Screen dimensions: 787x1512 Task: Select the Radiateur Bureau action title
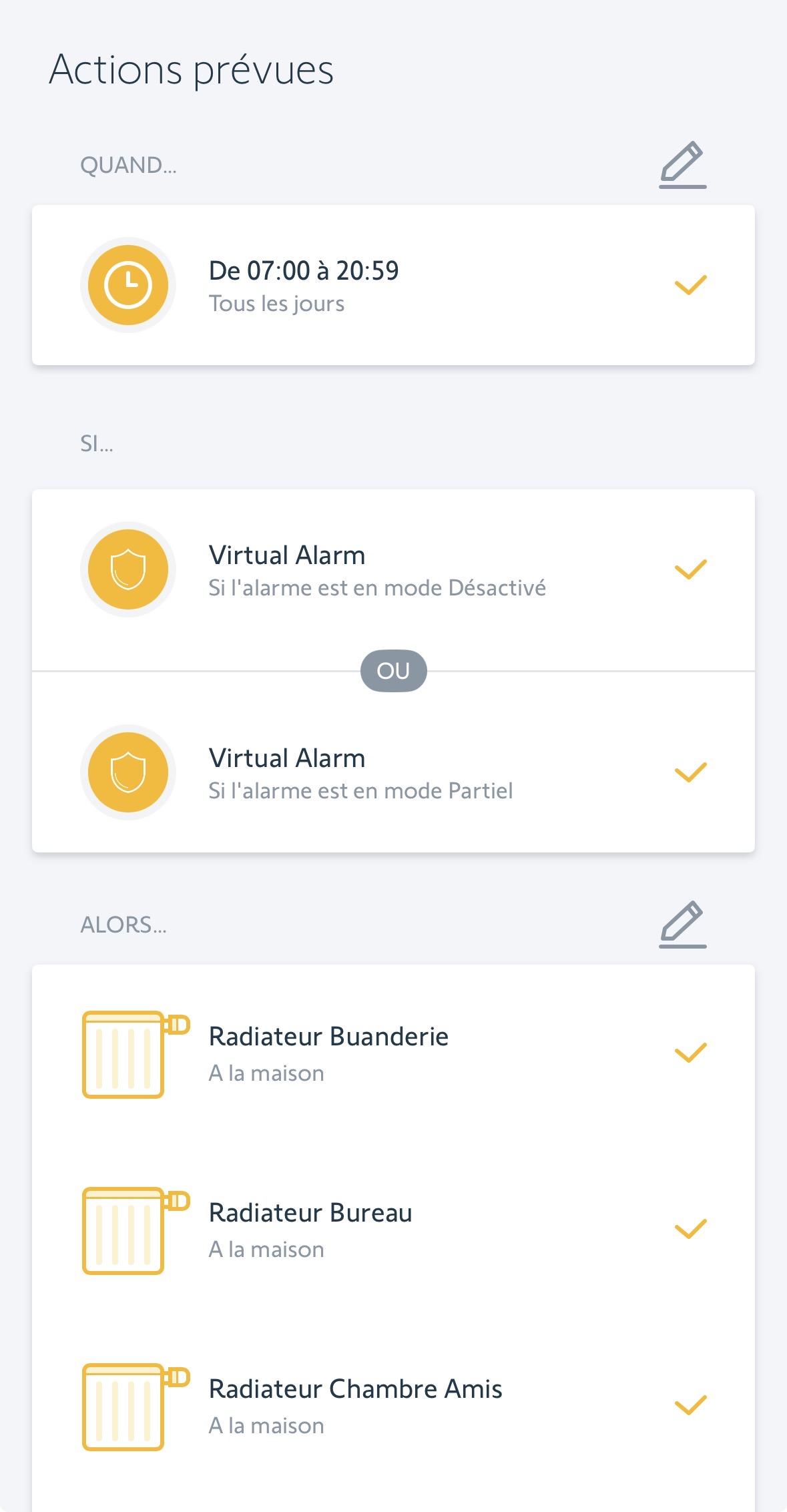[x=310, y=1213]
